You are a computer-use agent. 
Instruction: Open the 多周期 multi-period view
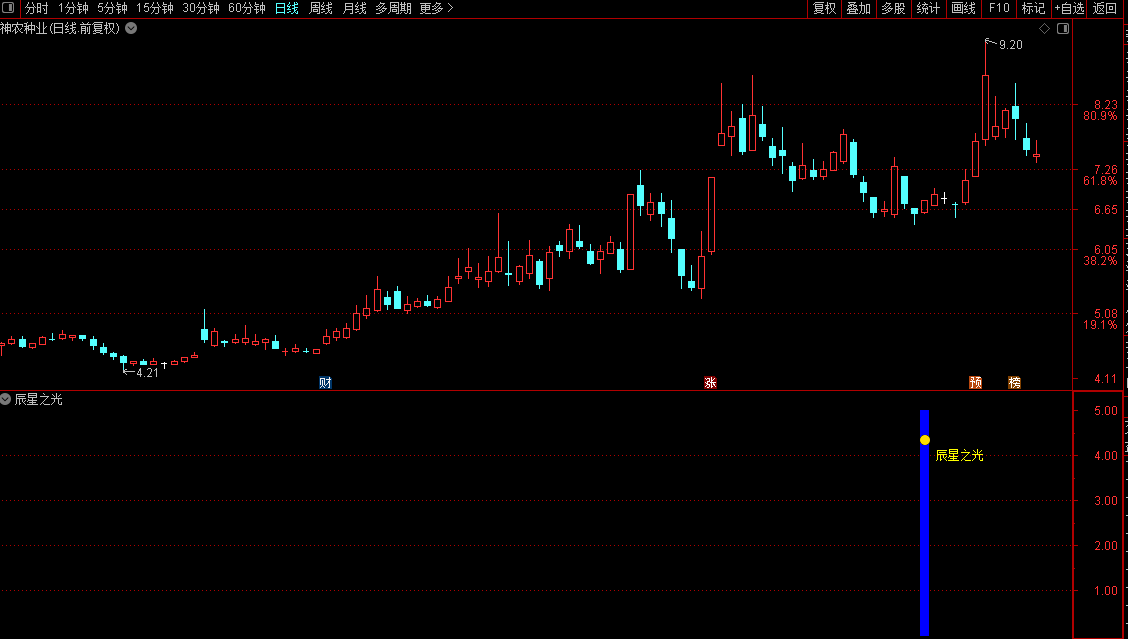point(394,9)
